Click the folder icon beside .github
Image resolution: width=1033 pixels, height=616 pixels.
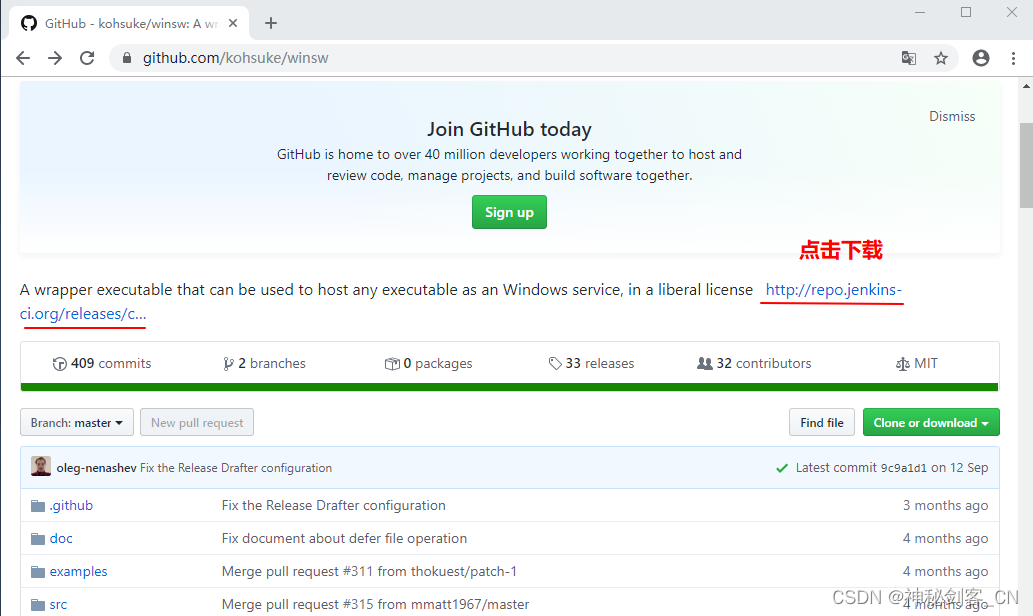(x=38, y=506)
